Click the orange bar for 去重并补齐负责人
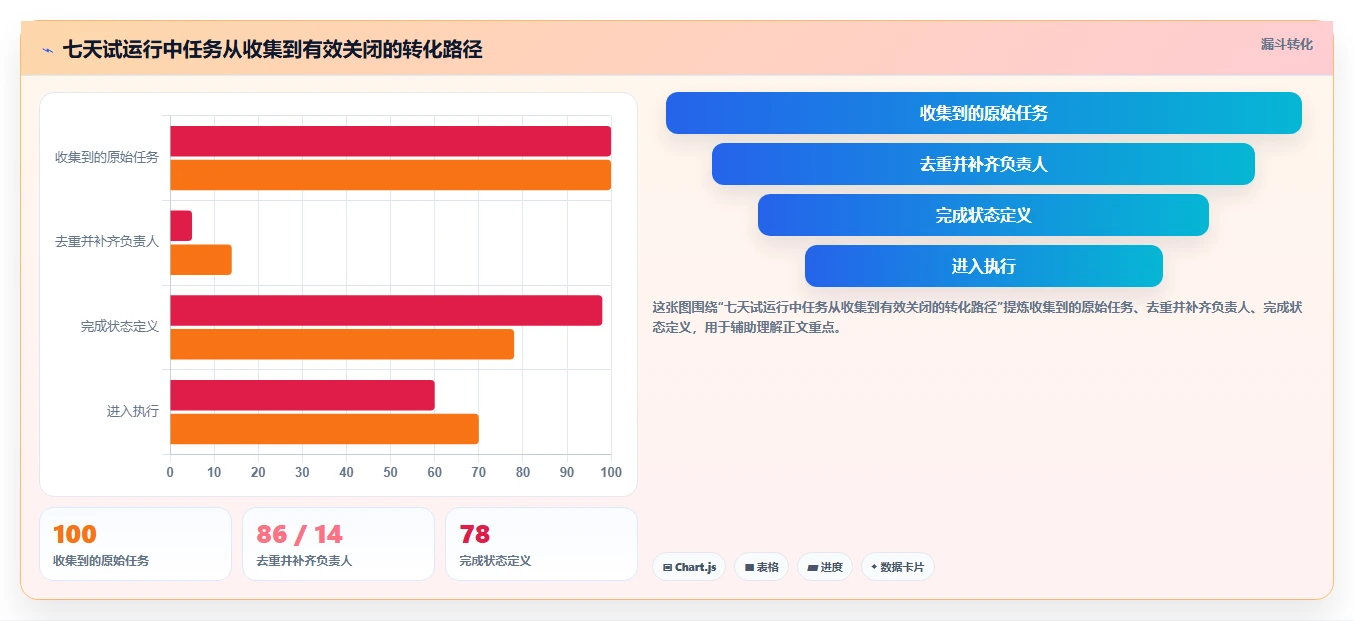This screenshot has width=1354, height=621. coord(201,260)
